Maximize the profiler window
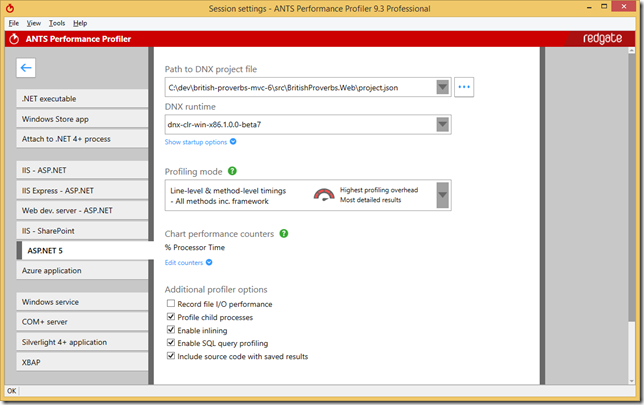Viewport: 644px width, 405px height. 604,7
